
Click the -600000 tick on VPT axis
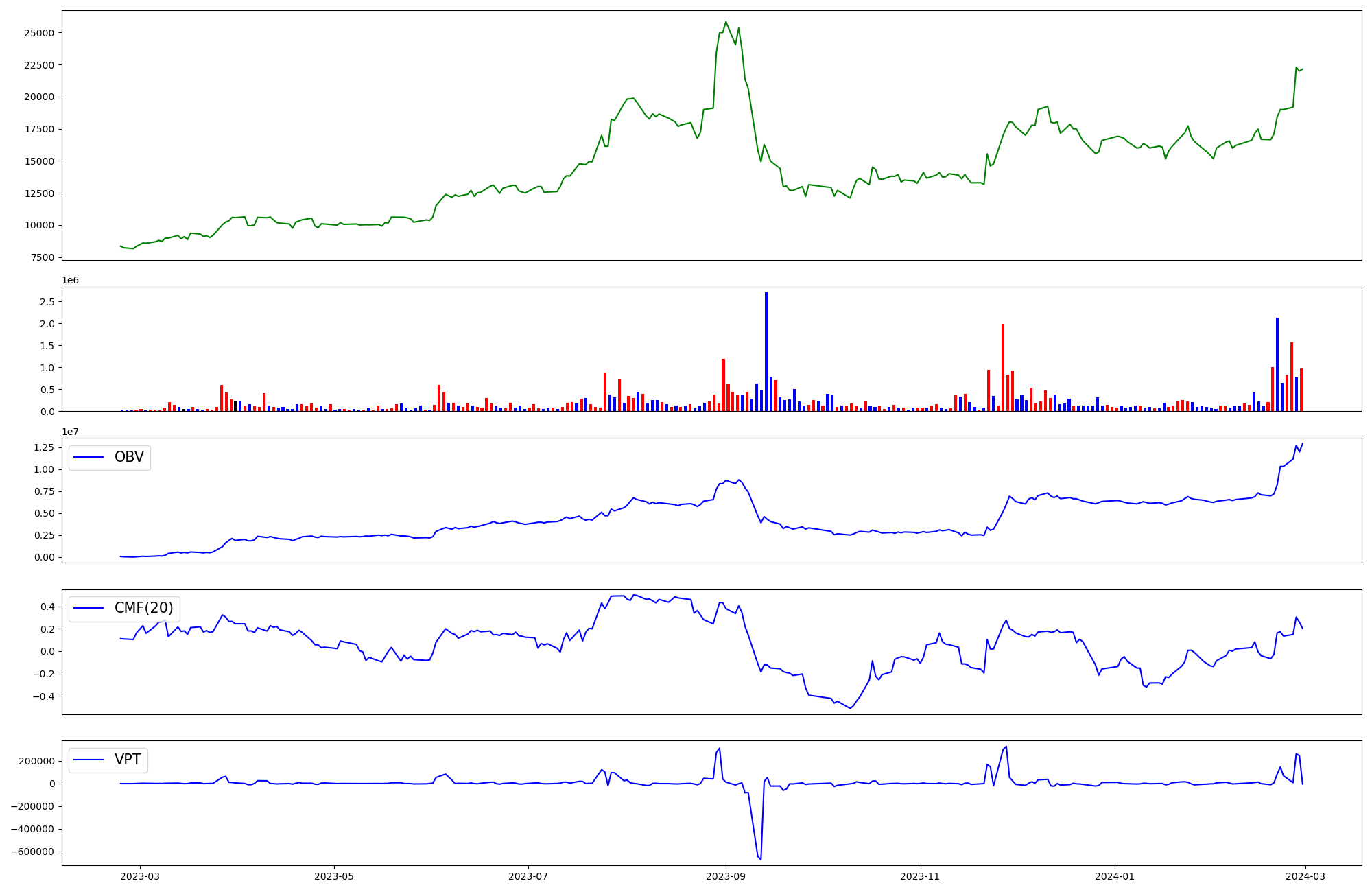(x=33, y=852)
